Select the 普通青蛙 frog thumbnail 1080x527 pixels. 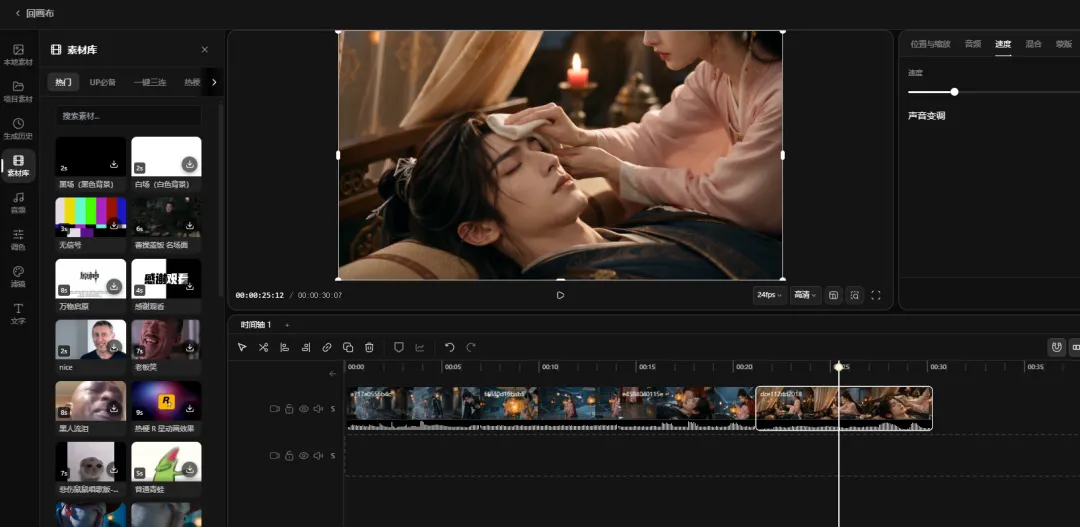167,461
